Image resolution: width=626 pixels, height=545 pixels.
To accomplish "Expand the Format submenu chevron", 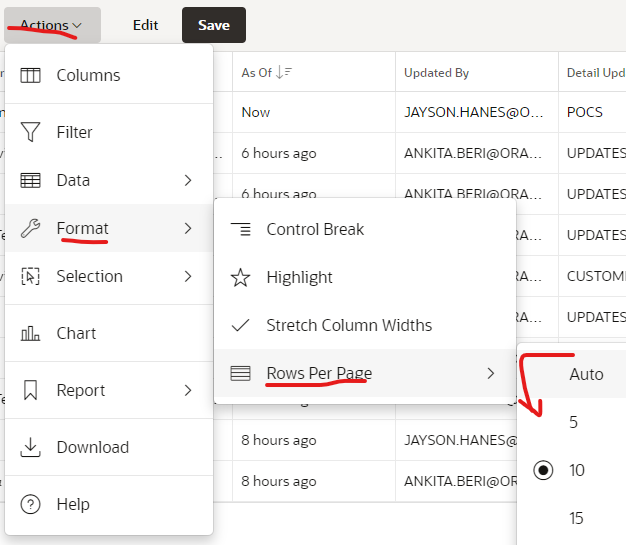I will pos(188,228).
